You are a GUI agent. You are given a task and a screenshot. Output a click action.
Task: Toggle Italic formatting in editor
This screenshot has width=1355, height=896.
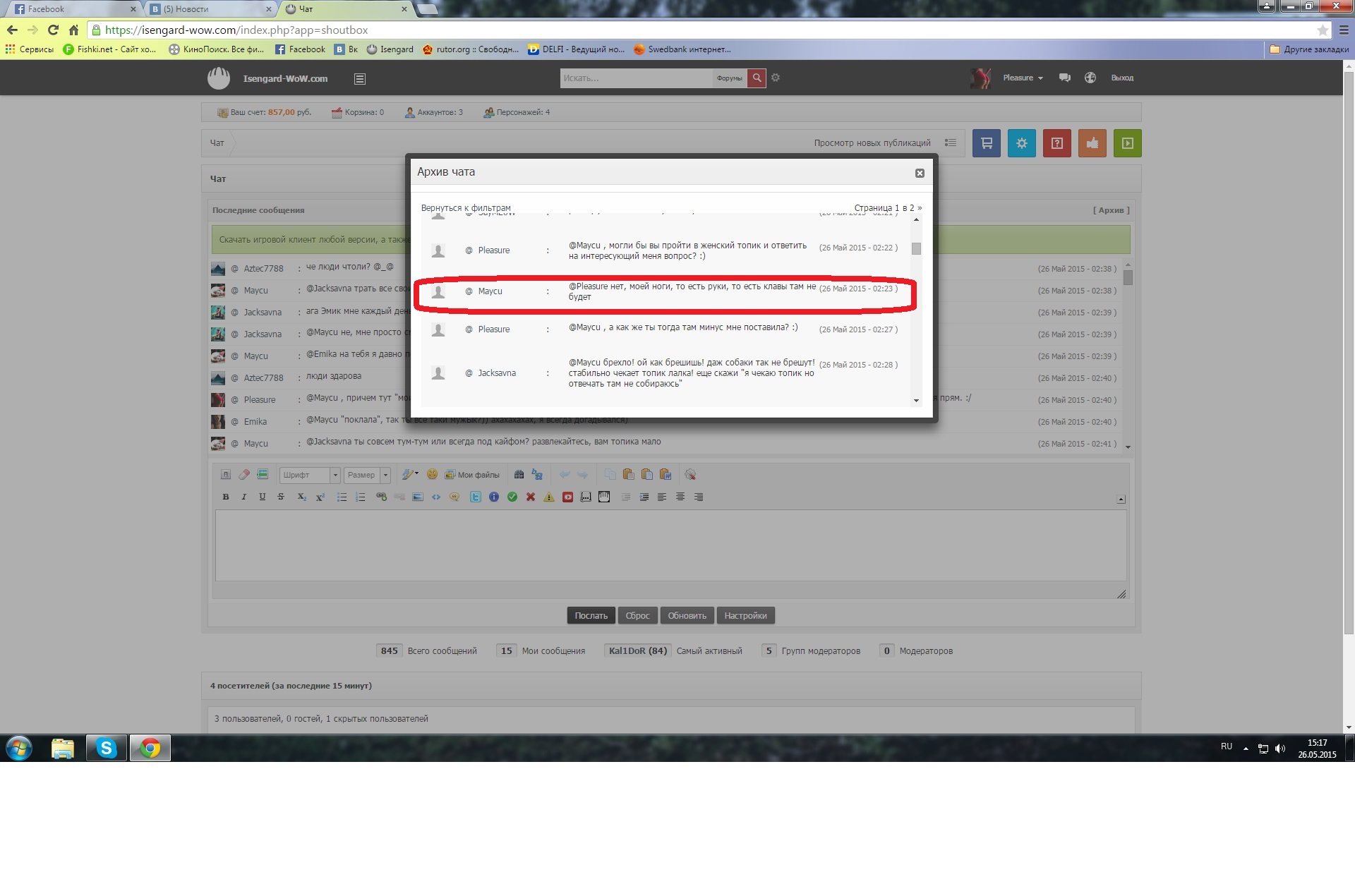click(x=244, y=497)
